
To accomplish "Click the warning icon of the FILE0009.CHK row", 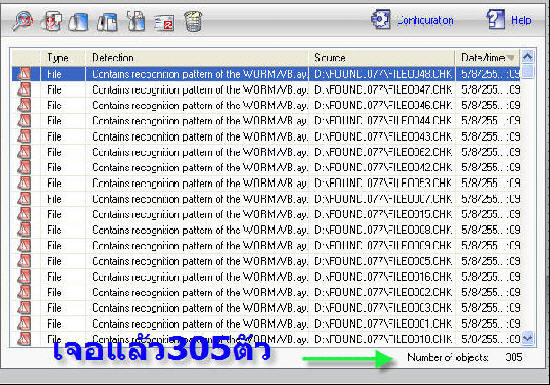I will 24,245.
